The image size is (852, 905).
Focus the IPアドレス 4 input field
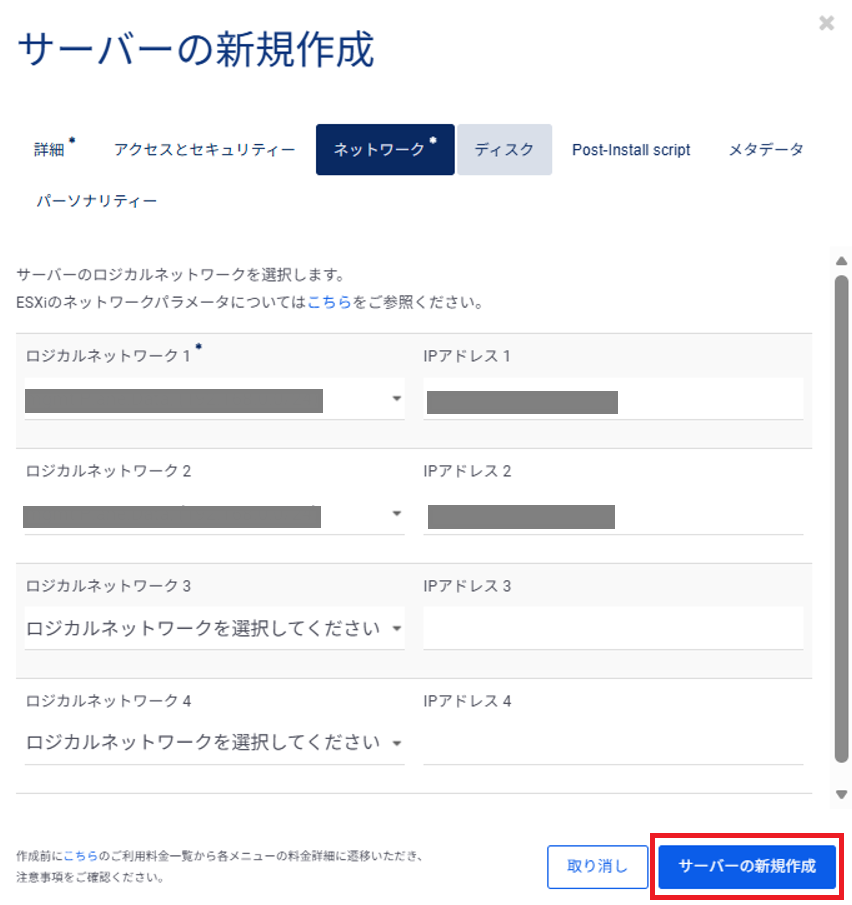point(613,743)
